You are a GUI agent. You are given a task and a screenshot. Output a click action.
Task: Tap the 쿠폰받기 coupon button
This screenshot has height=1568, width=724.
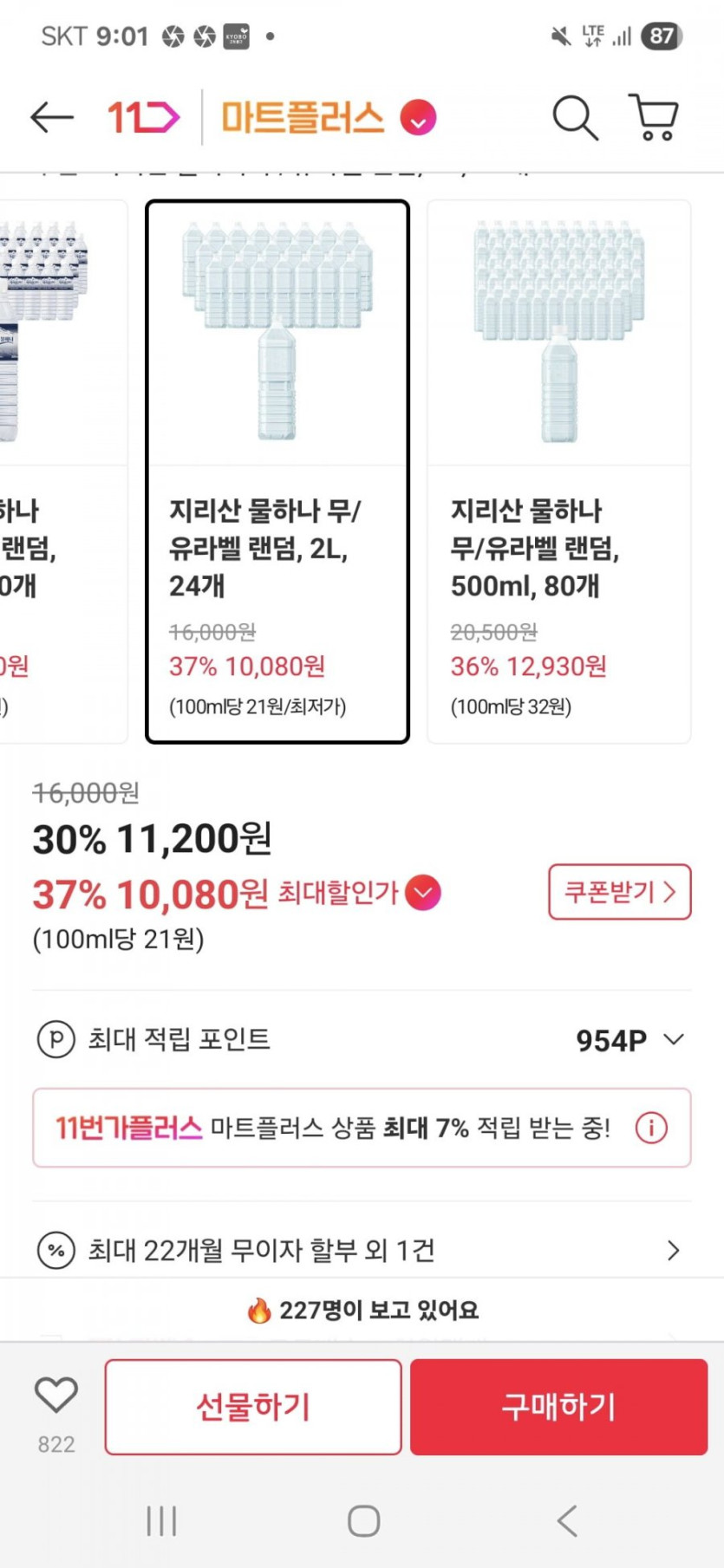pyautogui.click(x=619, y=892)
